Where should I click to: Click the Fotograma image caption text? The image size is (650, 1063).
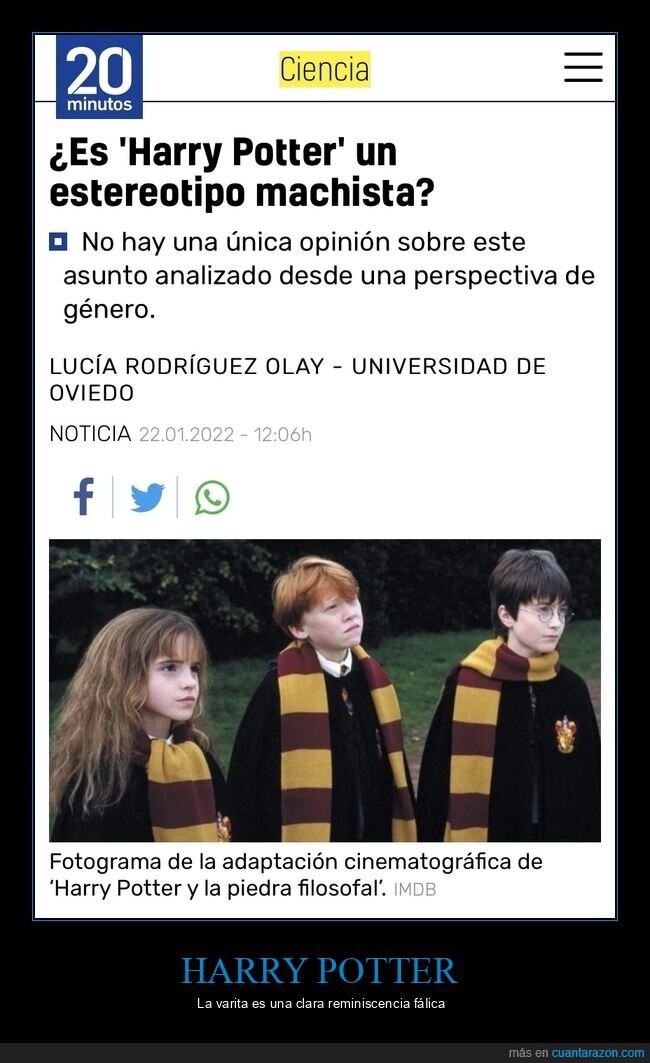point(296,875)
